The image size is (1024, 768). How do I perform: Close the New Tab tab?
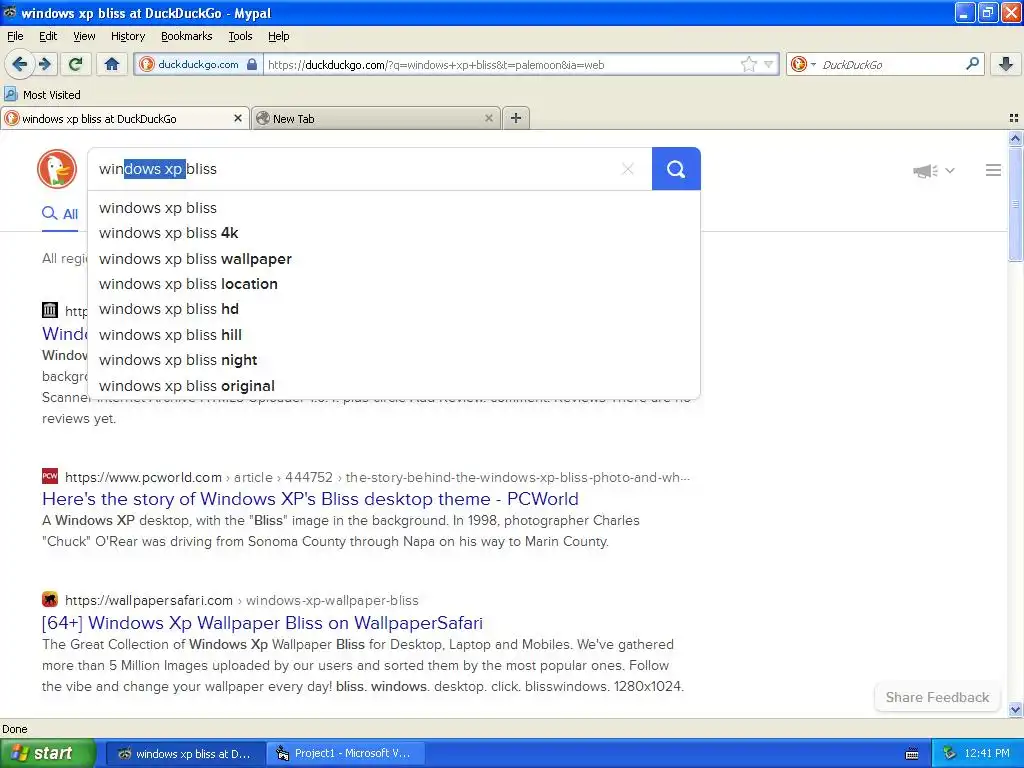tap(488, 118)
